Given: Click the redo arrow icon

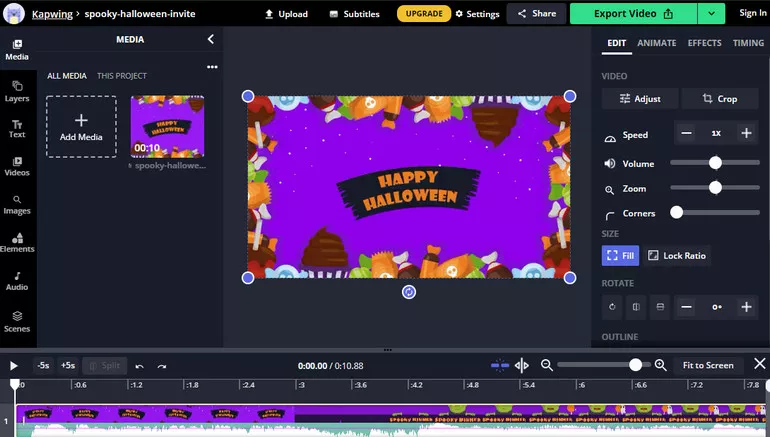Looking at the screenshot, I should click(x=162, y=366).
